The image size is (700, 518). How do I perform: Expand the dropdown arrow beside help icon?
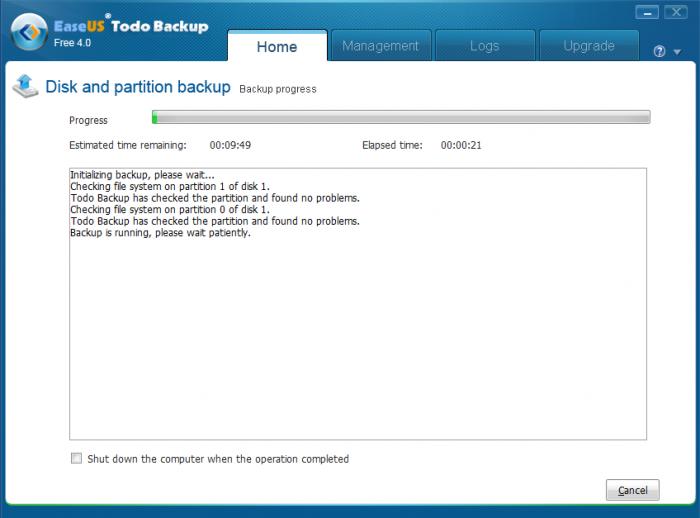click(x=677, y=52)
